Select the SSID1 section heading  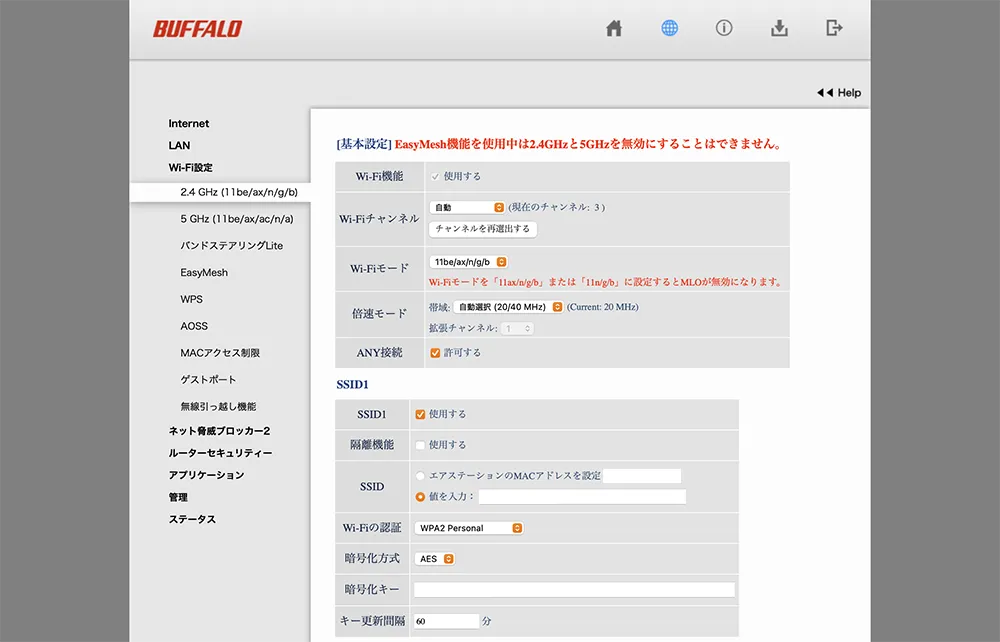coord(352,384)
